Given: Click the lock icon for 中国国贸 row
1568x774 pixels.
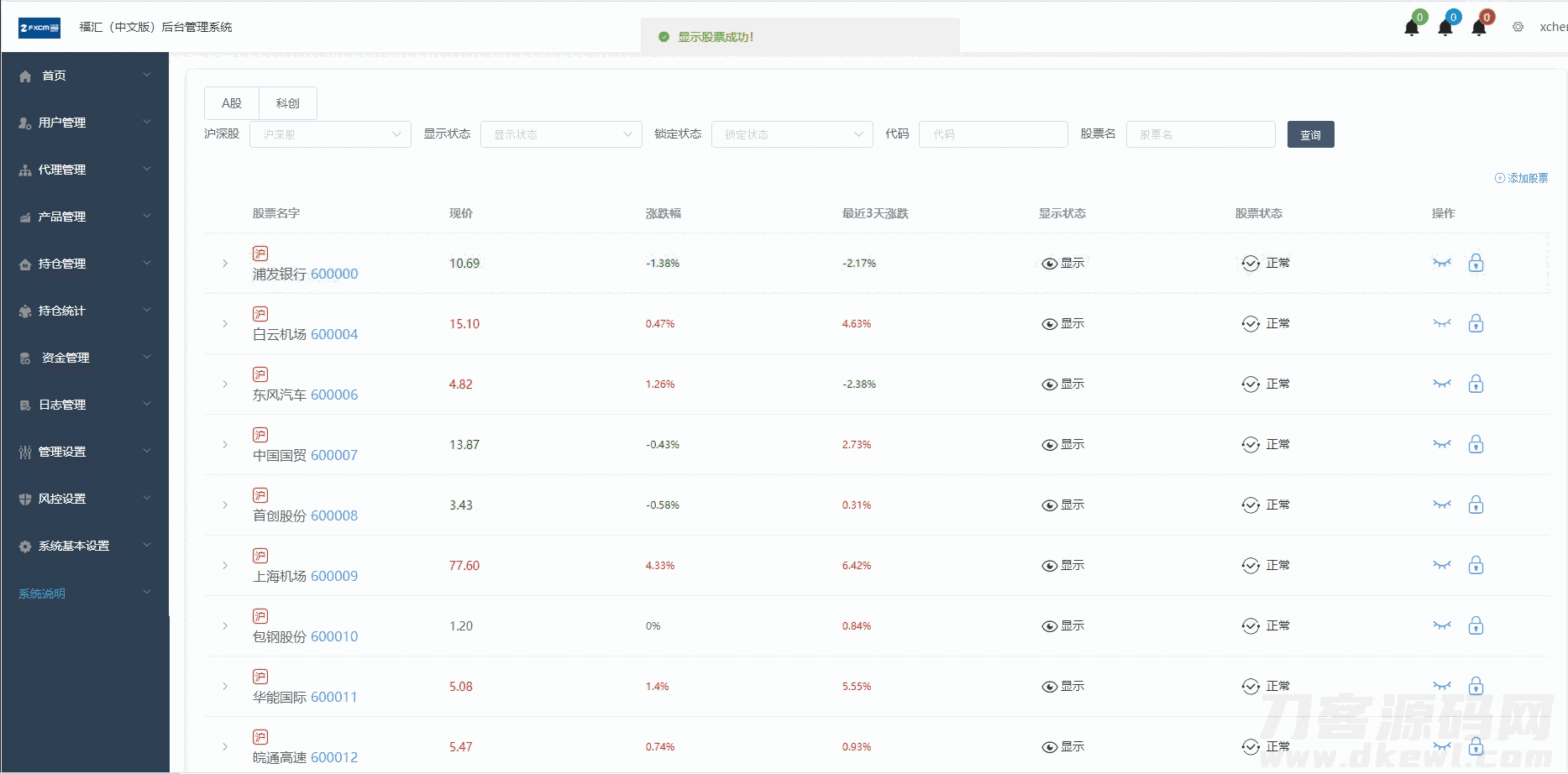Looking at the screenshot, I should pyautogui.click(x=1476, y=445).
